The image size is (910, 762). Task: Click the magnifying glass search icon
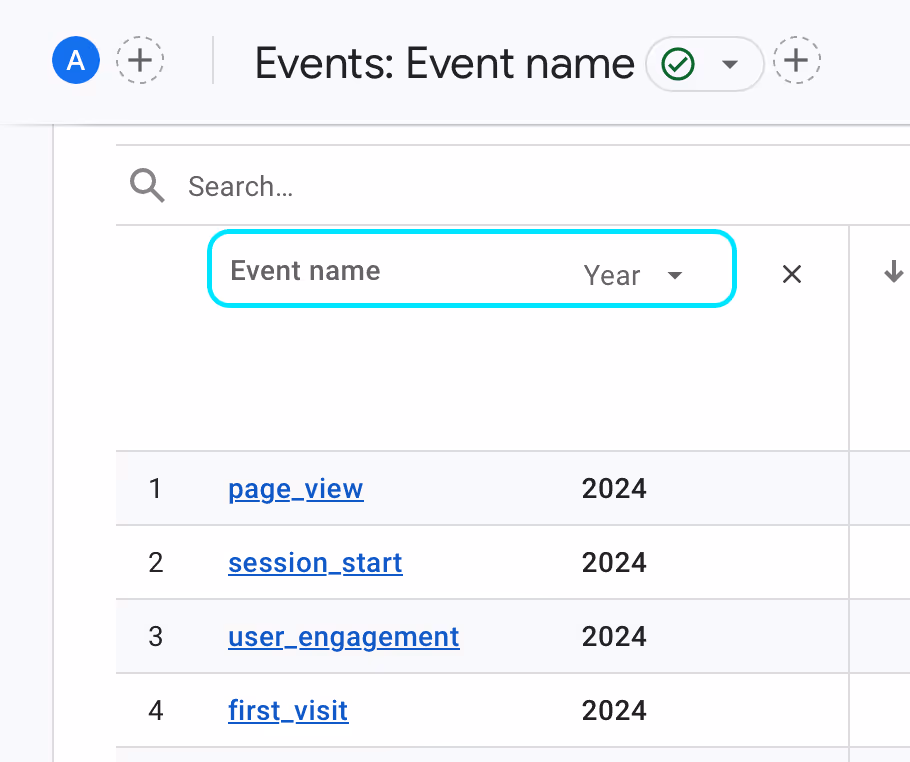147,186
